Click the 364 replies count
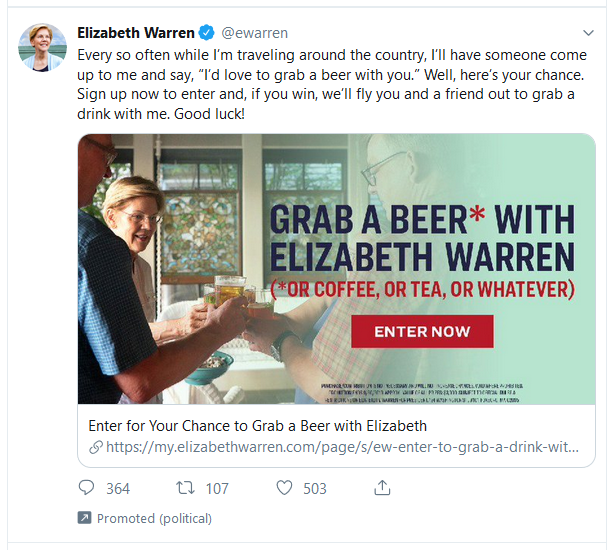613x550 pixels. [118, 489]
